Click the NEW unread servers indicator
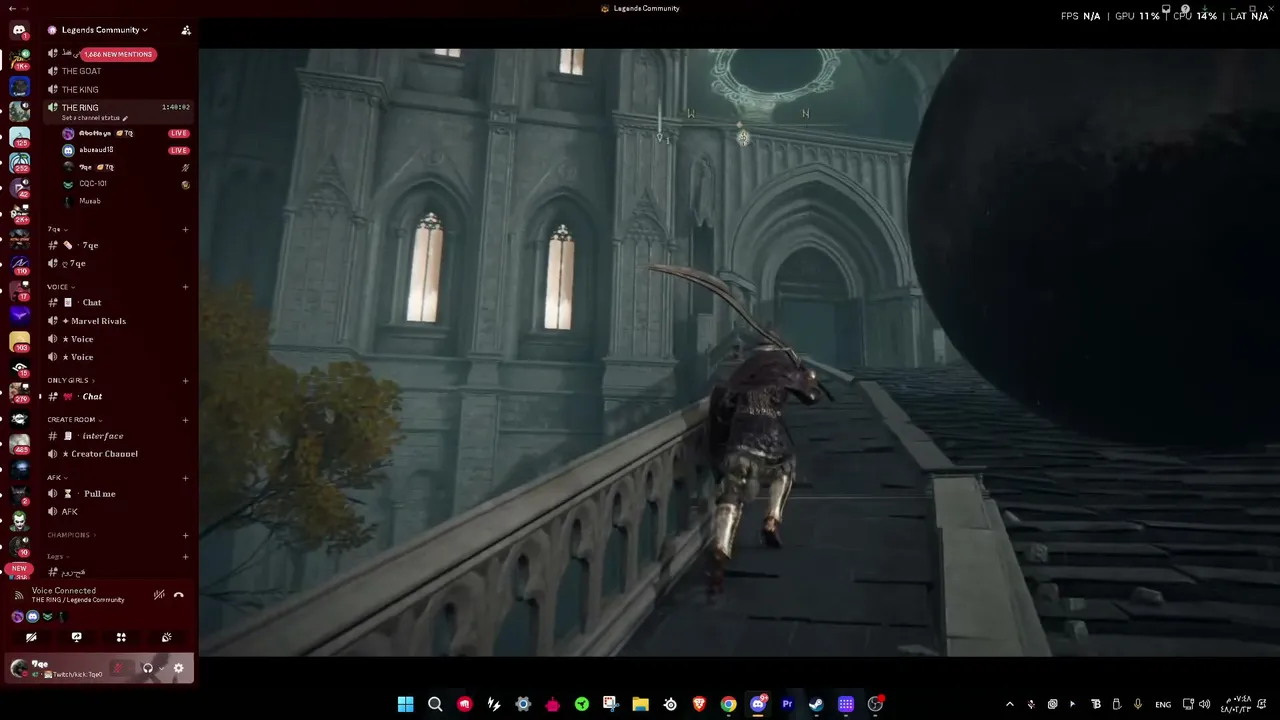Screen dimensions: 1280x720 click(19, 568)
